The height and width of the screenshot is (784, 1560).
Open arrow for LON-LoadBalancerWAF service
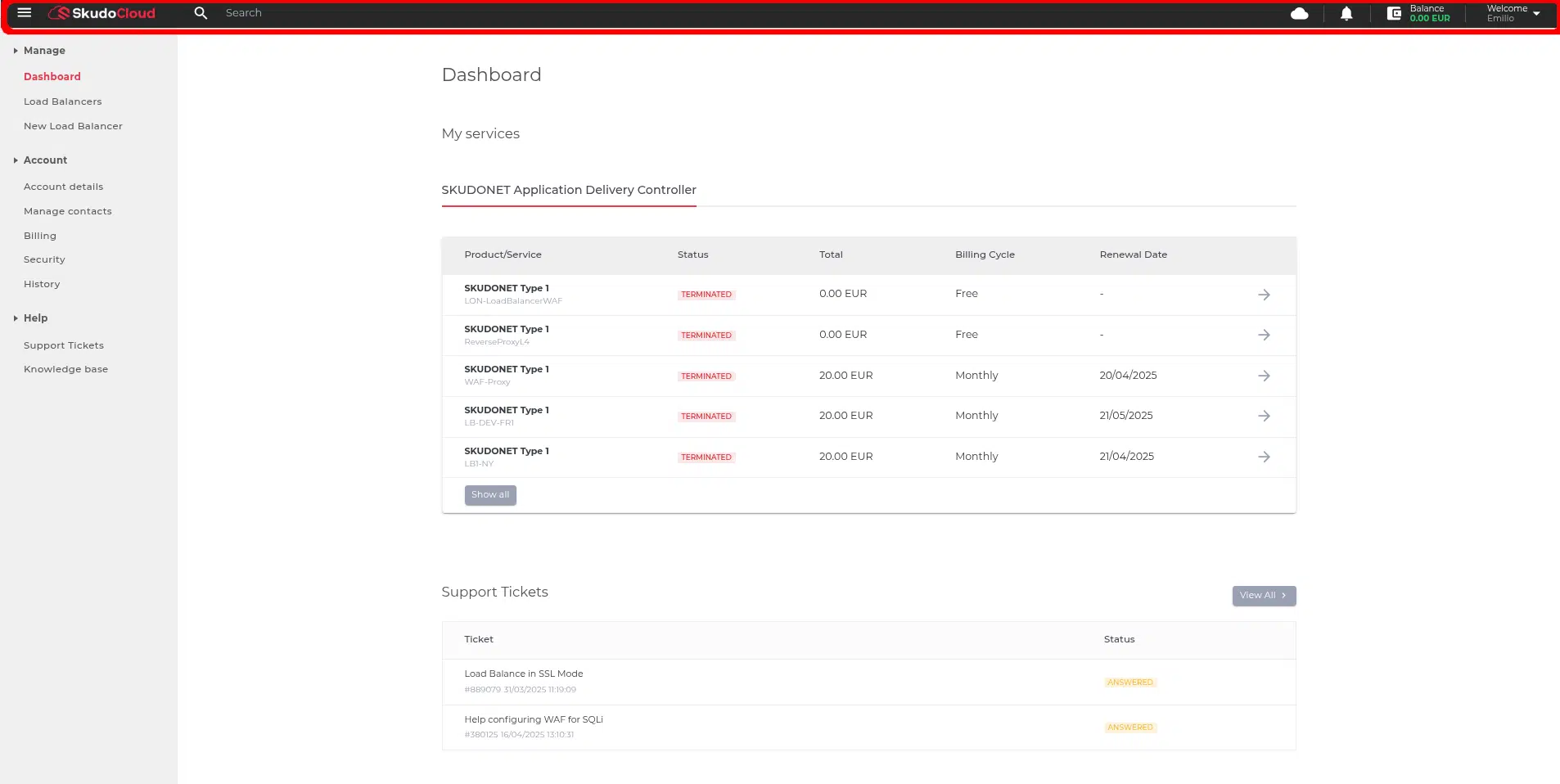1264,295
